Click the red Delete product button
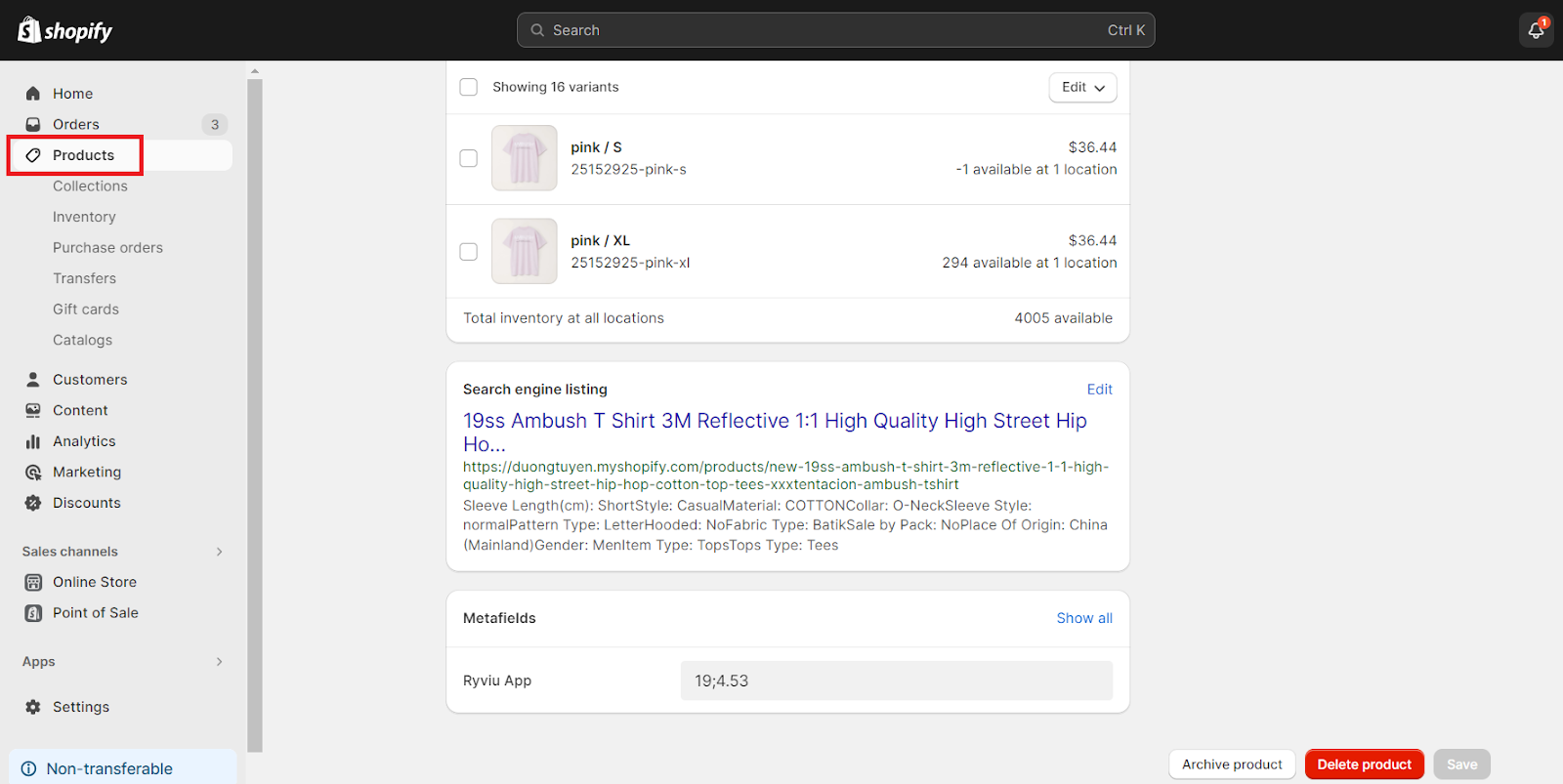This screenshot has height=784, width=1563. (x=1364, y=764)
